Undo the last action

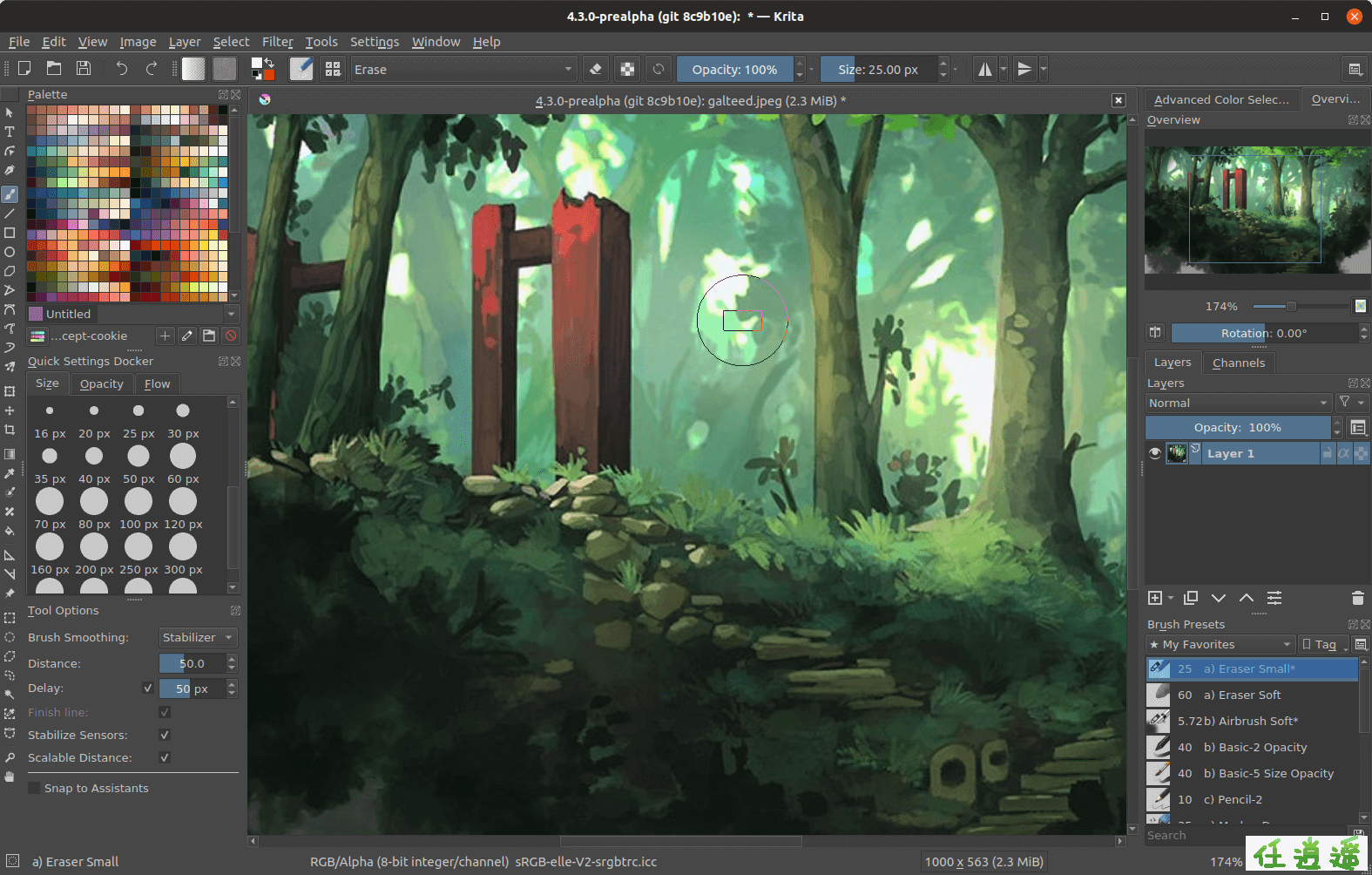coord(122,69)
